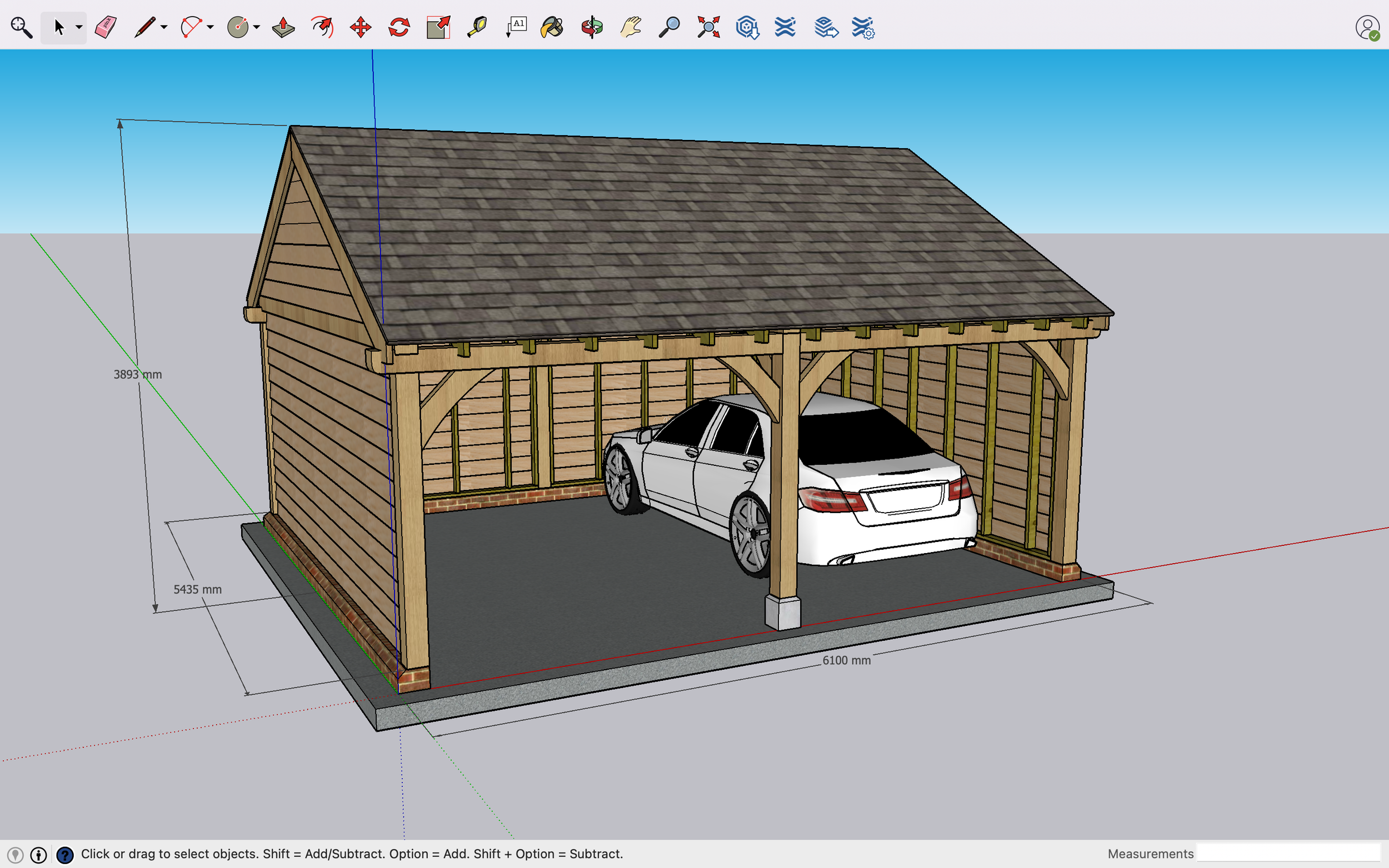Open the Search SketchUp tool
The height and width of the screenshot is (868, 1389).
coord(21,27)
